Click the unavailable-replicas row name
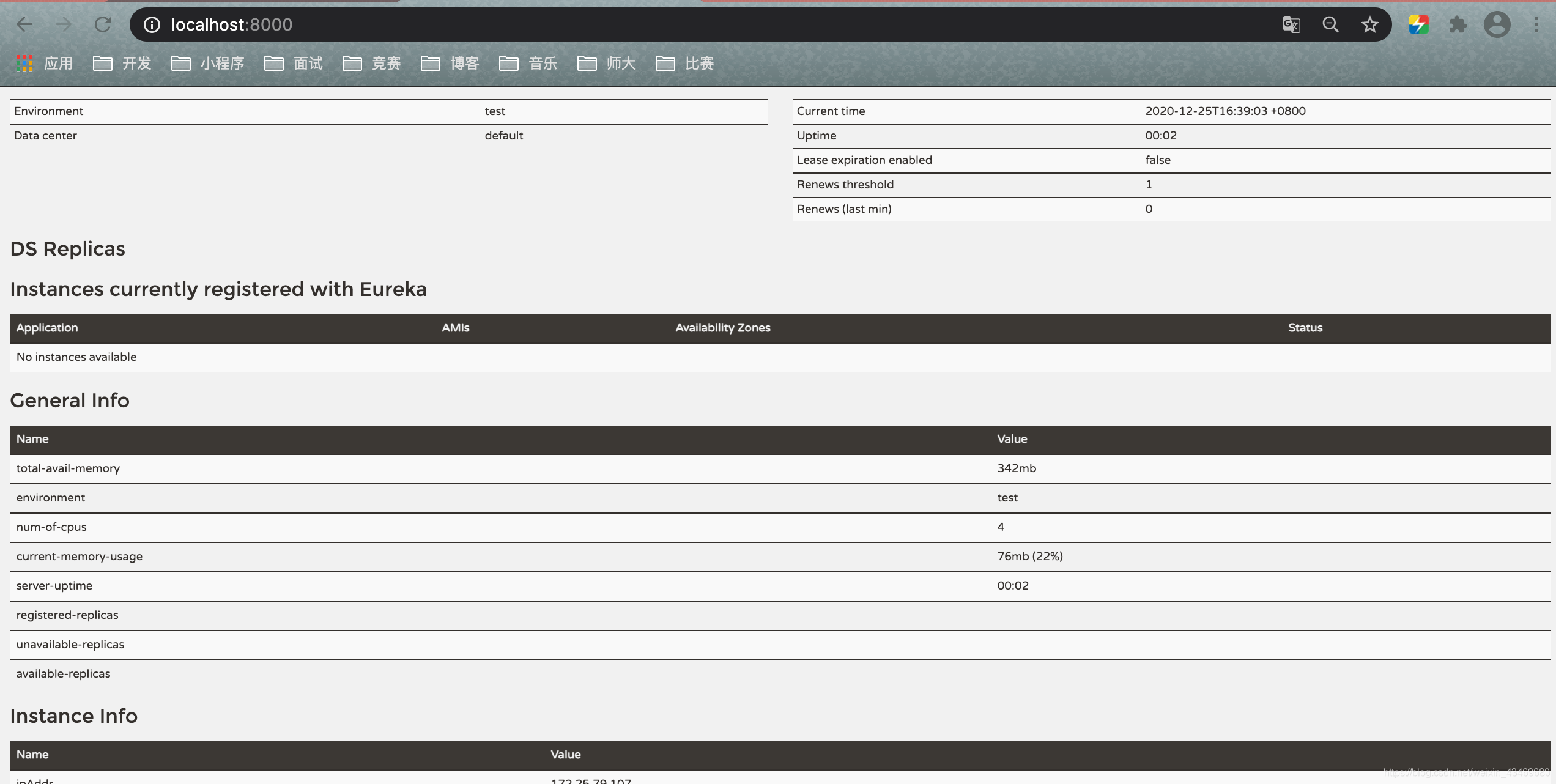Screen dimensions: 1556x784 click(x=70, y=645)
